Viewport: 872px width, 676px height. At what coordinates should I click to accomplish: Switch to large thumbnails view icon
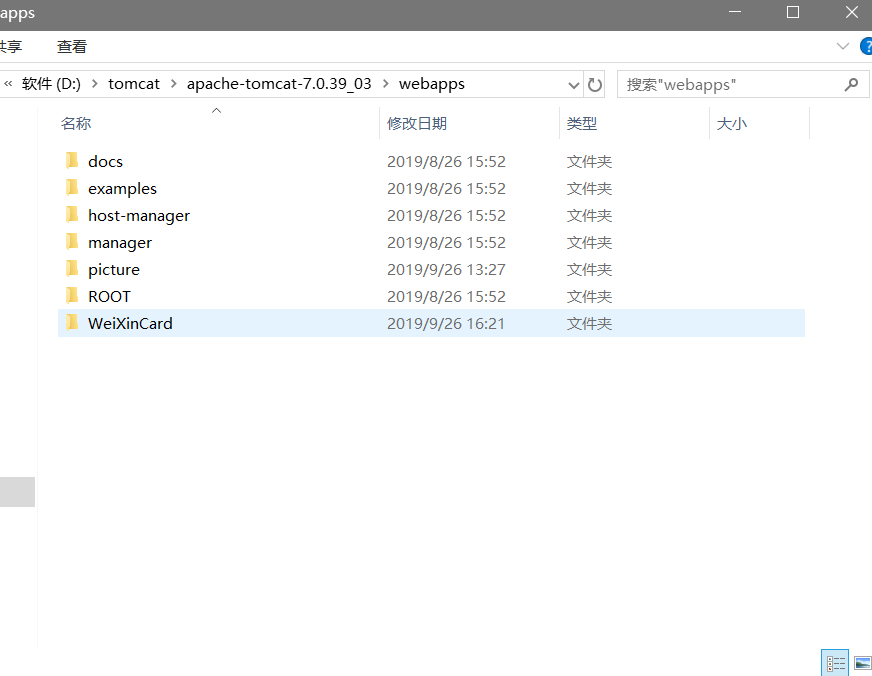[x=863, y=663]
